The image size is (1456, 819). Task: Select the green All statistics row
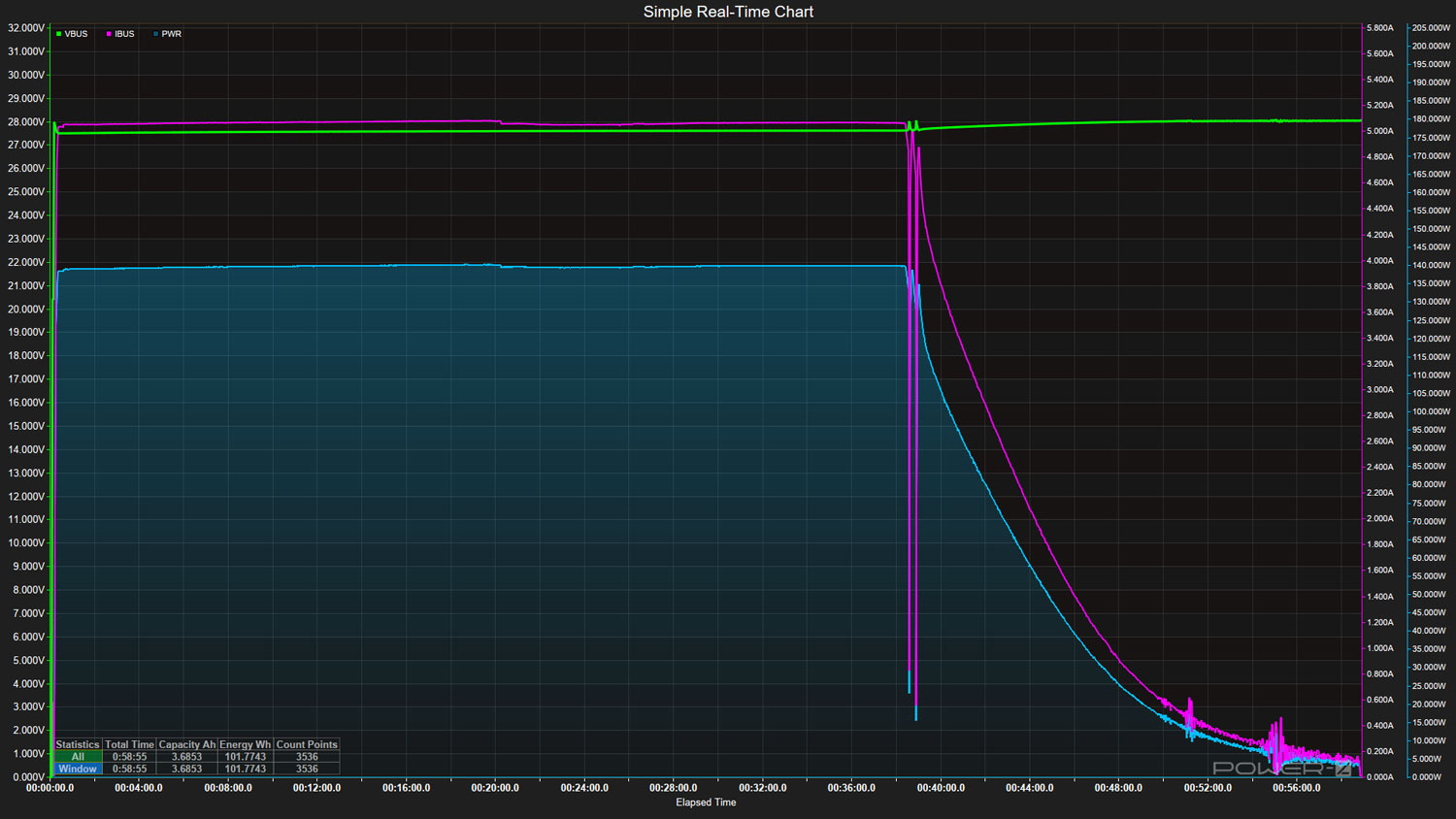[78, 757]
